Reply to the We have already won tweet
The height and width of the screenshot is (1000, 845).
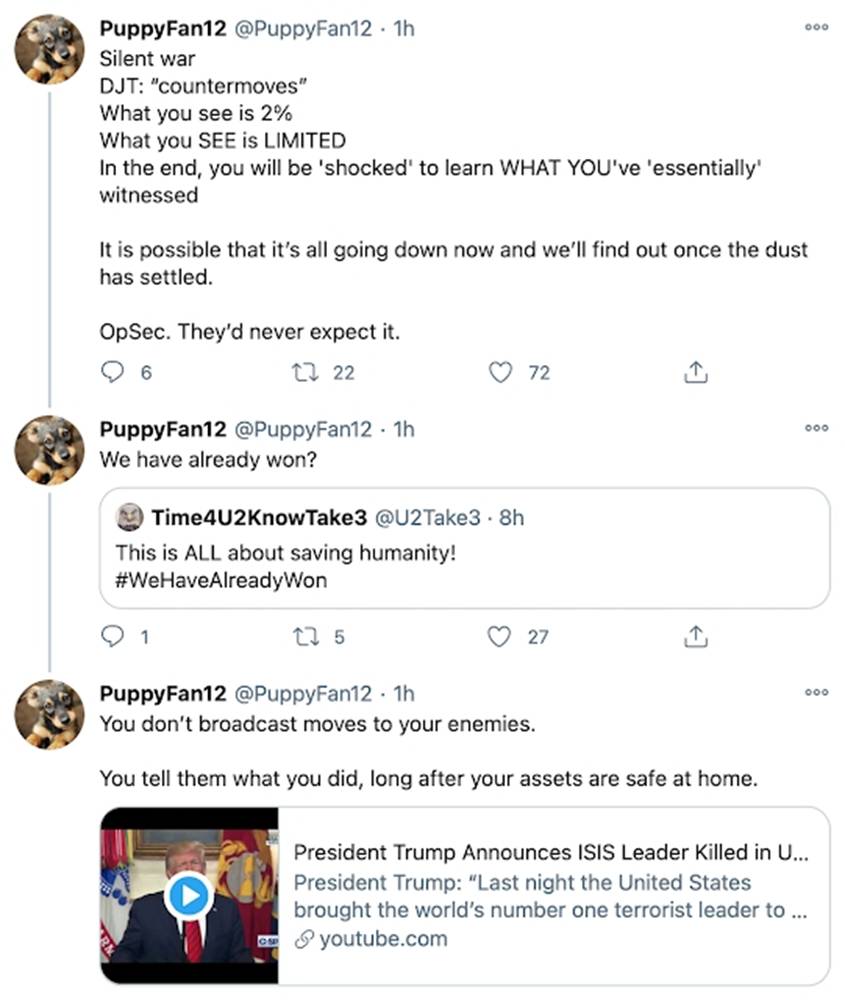(x=110, y=636)
